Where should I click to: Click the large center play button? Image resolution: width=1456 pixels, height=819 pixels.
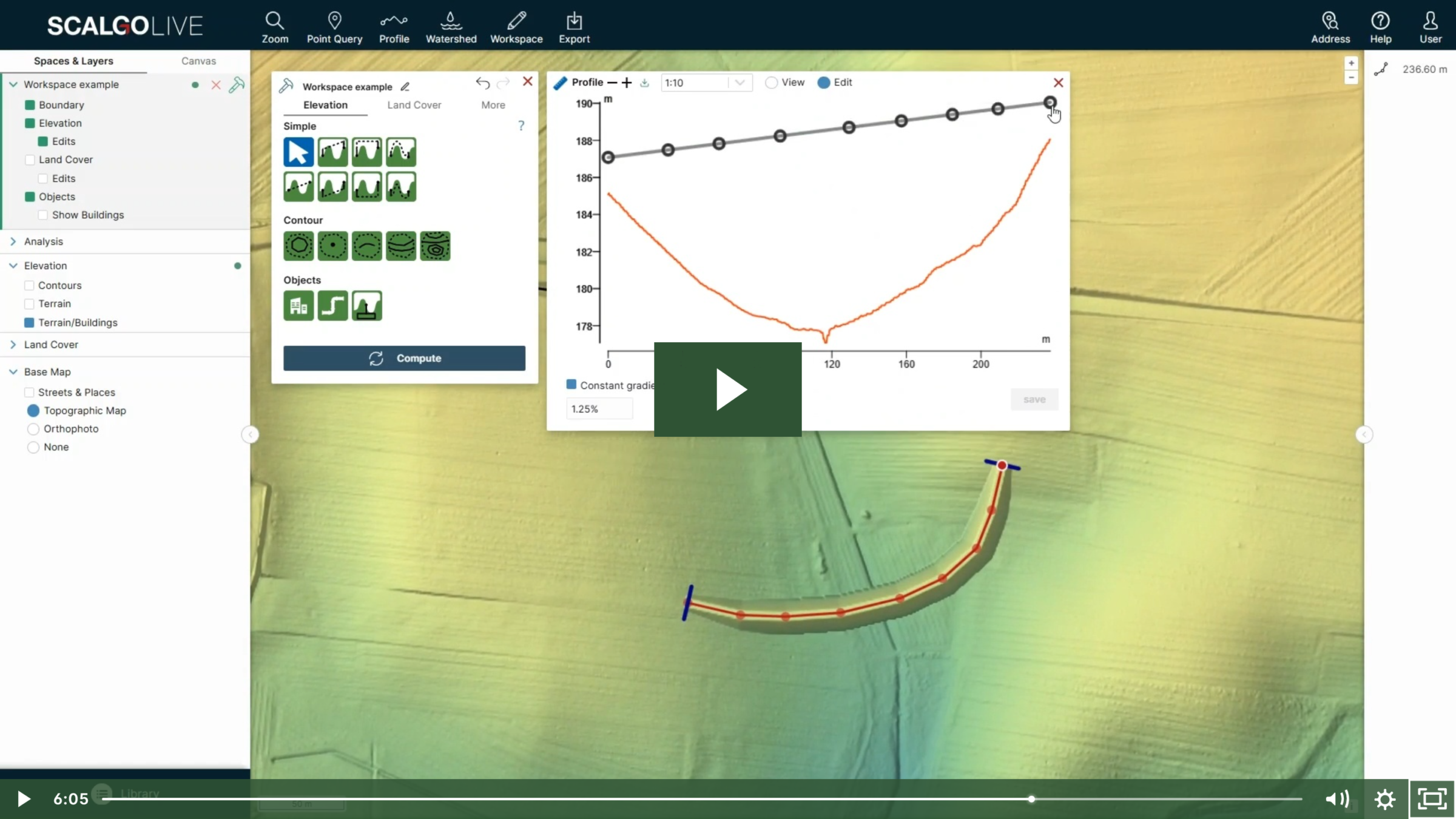click(x=728, y=389)
